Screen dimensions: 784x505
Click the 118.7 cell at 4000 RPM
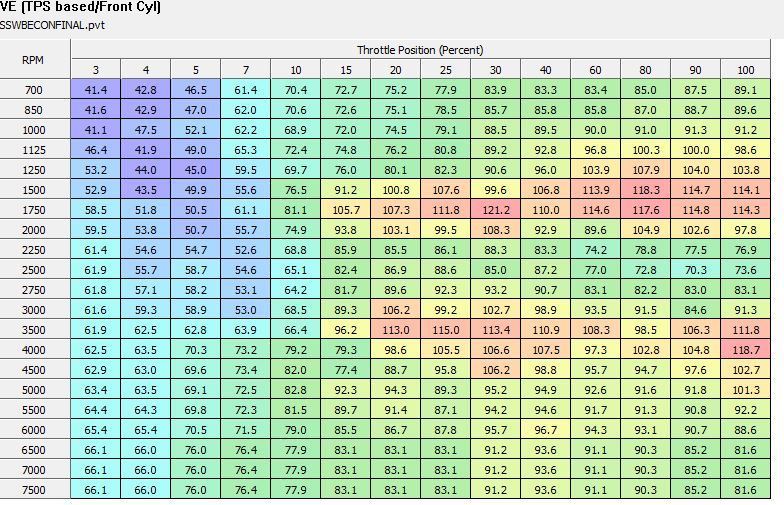pos(745,350)
